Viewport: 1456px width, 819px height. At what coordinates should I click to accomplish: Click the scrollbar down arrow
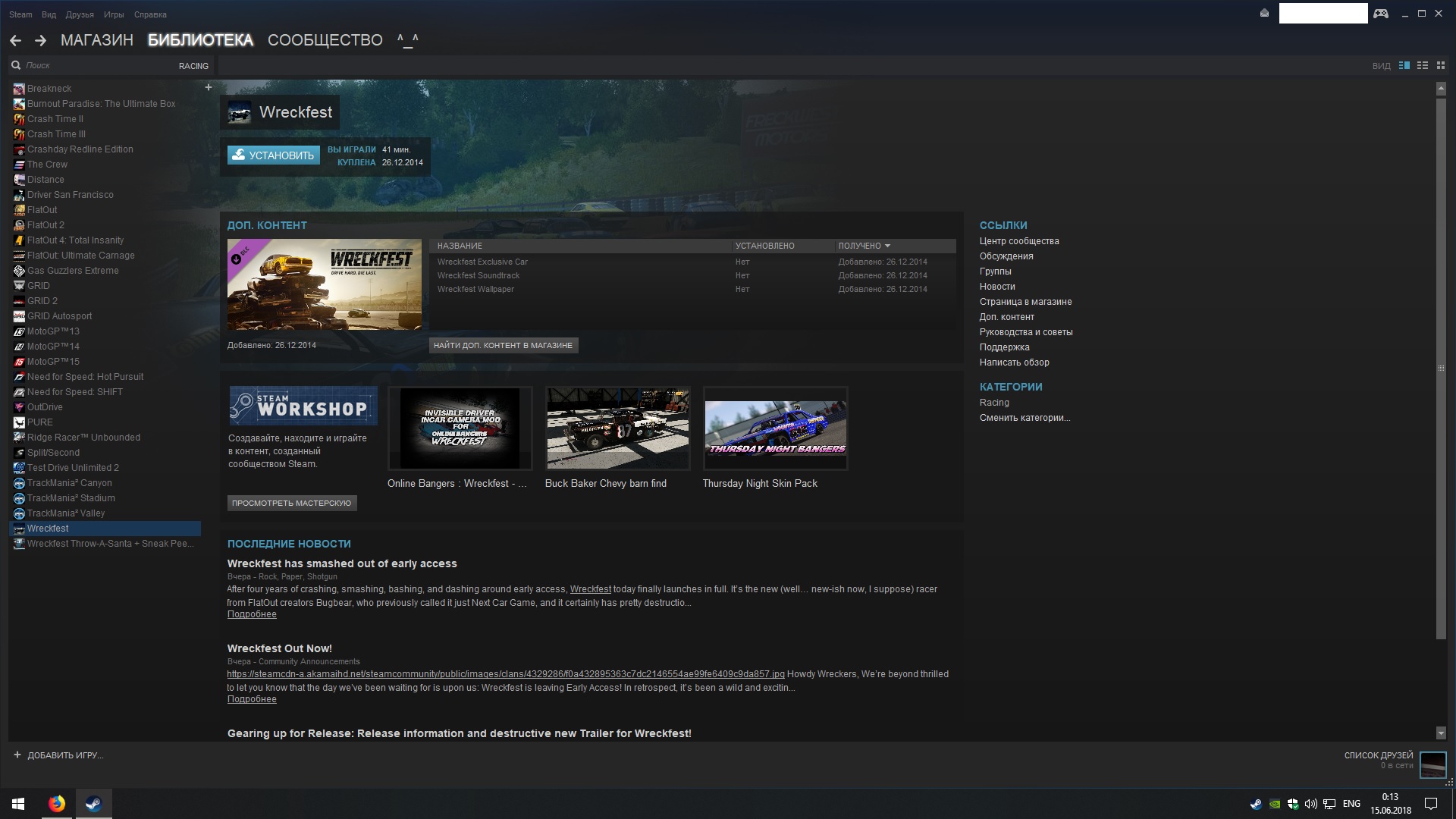coord(1441,733)
